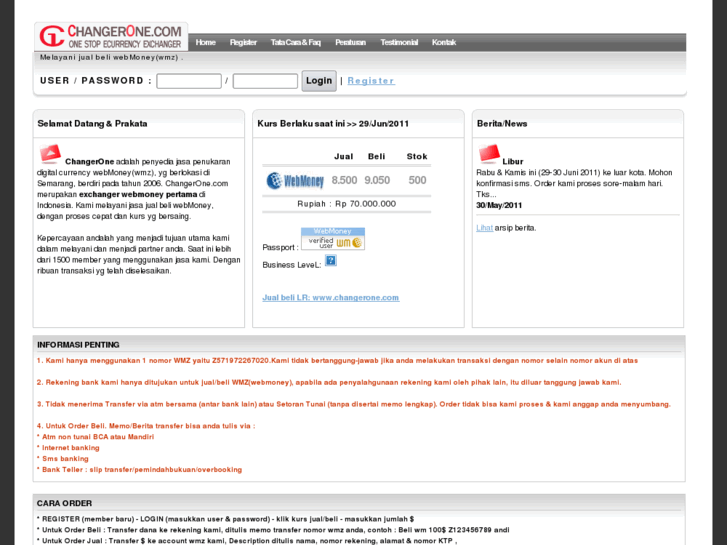The height and width of the screenshot is (545, 727).
Task: Click the Jual rate value 8.500
Action: (x=344, y=180)
